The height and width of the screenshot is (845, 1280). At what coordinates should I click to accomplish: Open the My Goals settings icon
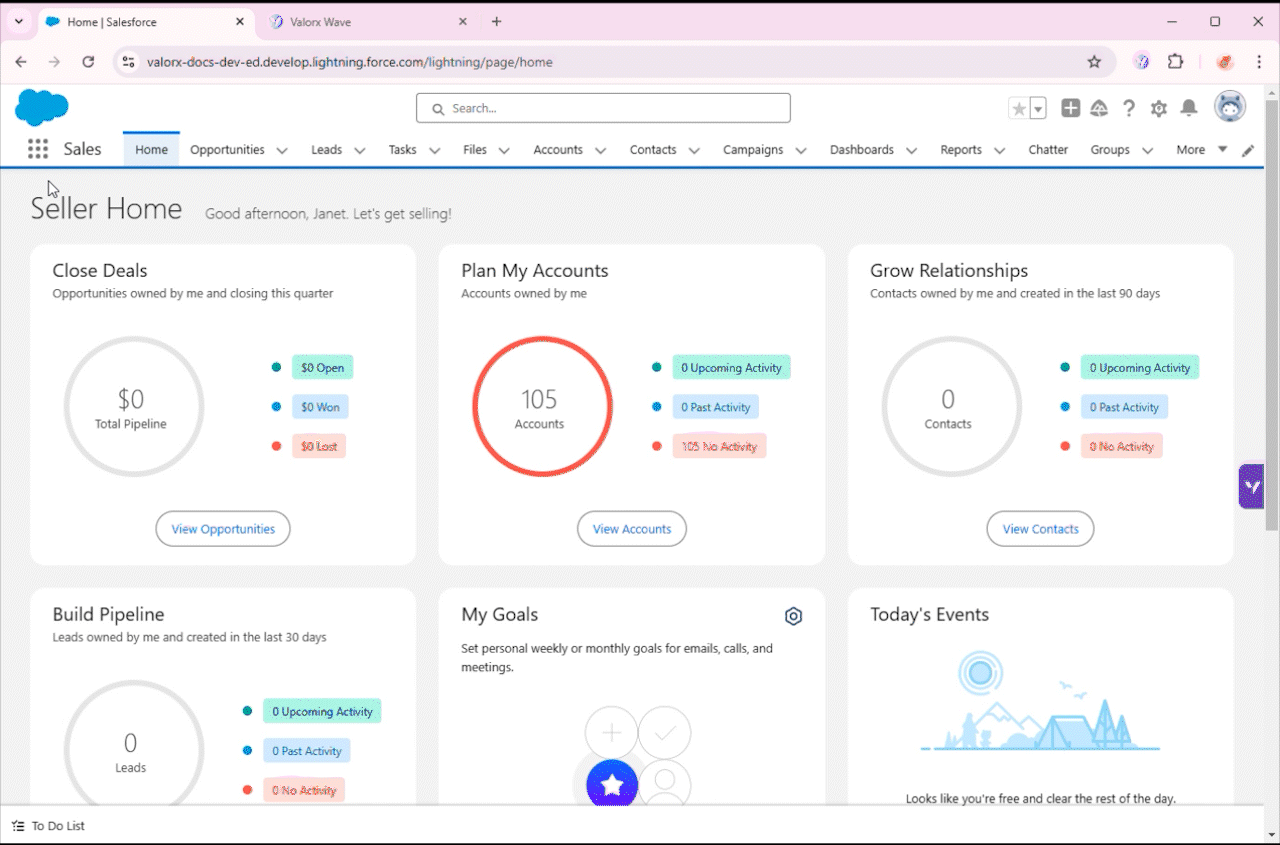pos(793,616)
